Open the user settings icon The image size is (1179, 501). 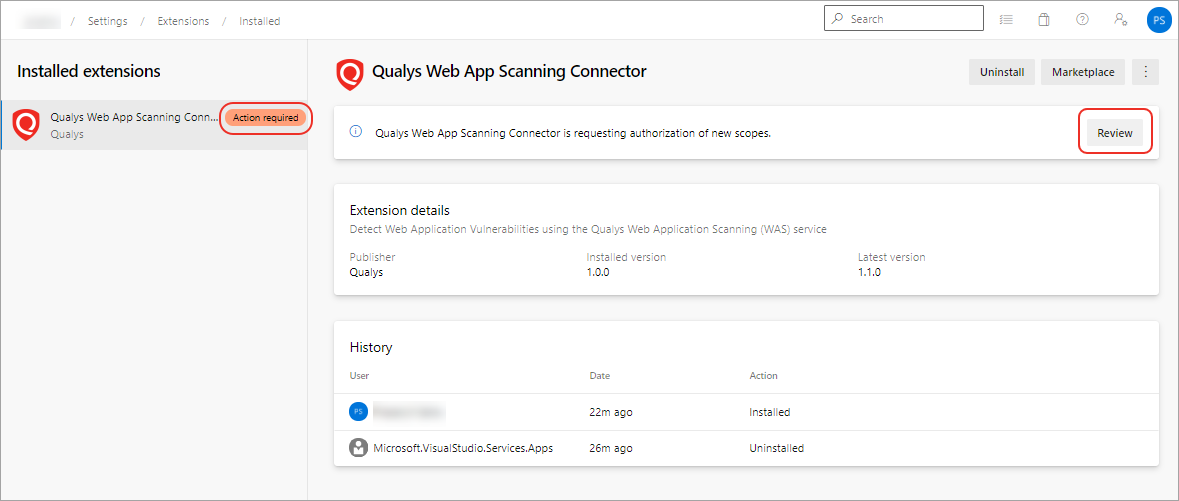1120,20
